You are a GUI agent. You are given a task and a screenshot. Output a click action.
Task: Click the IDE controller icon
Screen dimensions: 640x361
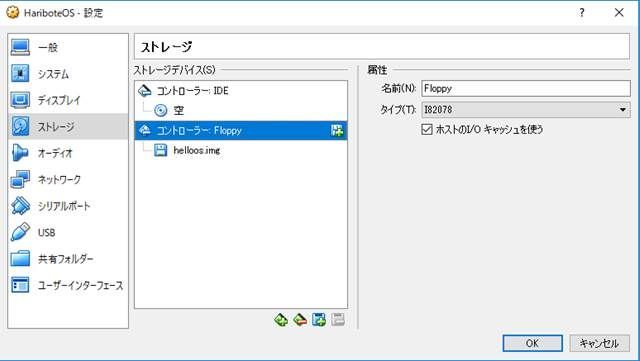tap(144, 91)
